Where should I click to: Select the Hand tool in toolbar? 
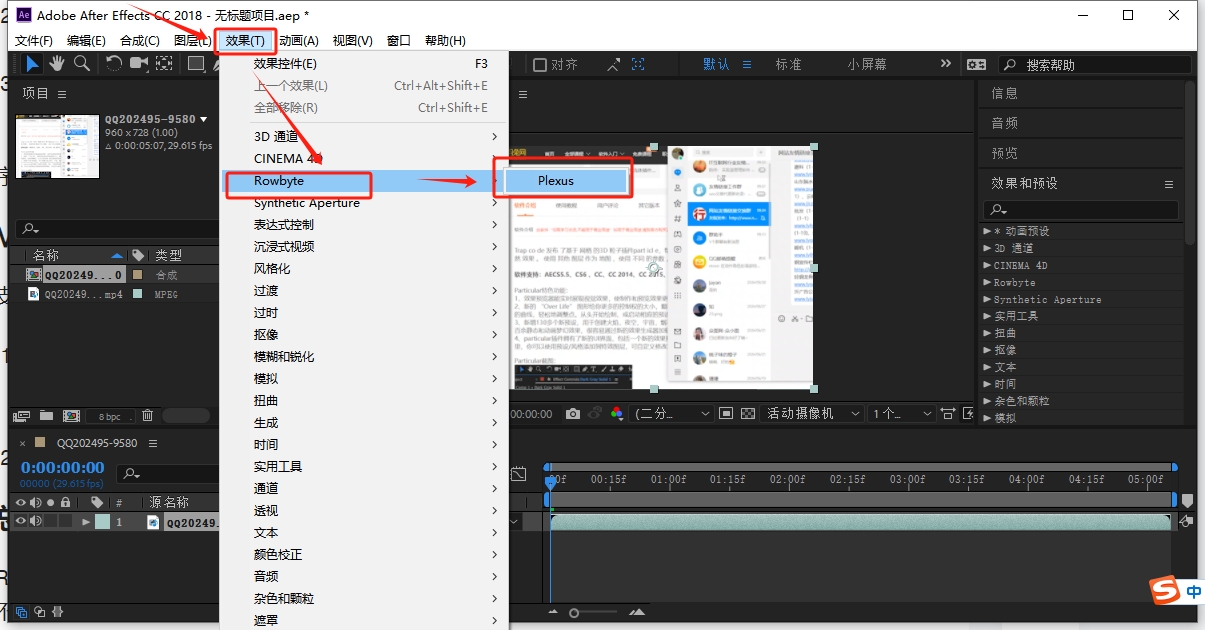(x=57, y=64)
